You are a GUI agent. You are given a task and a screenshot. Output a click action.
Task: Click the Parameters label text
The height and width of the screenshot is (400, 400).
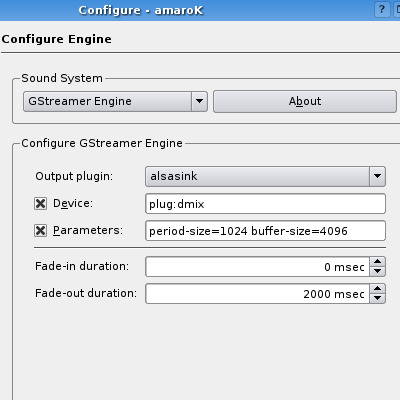pyautogui.click(x=88, y=230)
